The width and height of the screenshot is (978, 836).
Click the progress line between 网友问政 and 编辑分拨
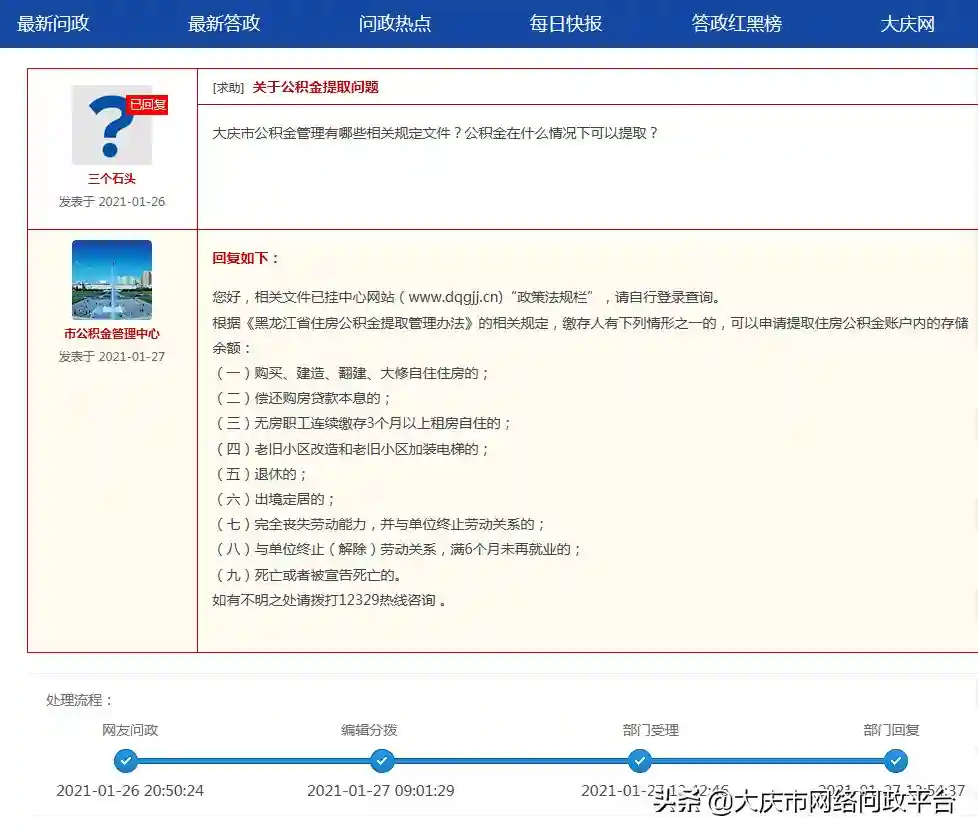tap(253, 761)
